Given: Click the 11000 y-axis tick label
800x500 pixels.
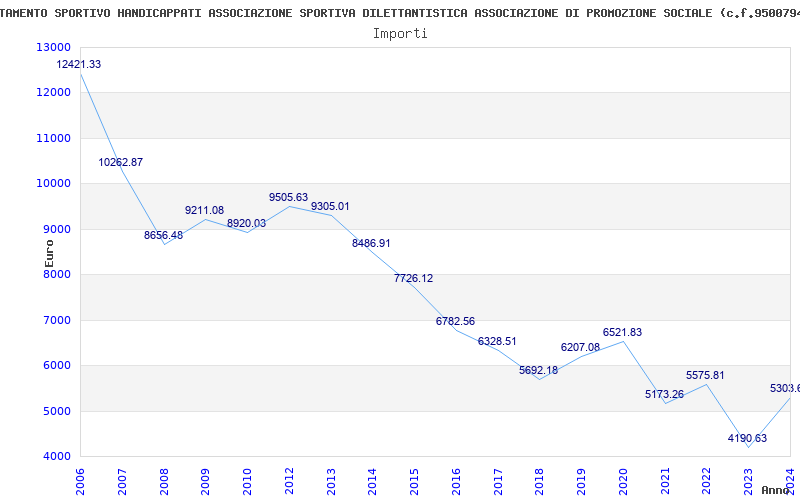Looking at the screenshot, I should 54,138.
